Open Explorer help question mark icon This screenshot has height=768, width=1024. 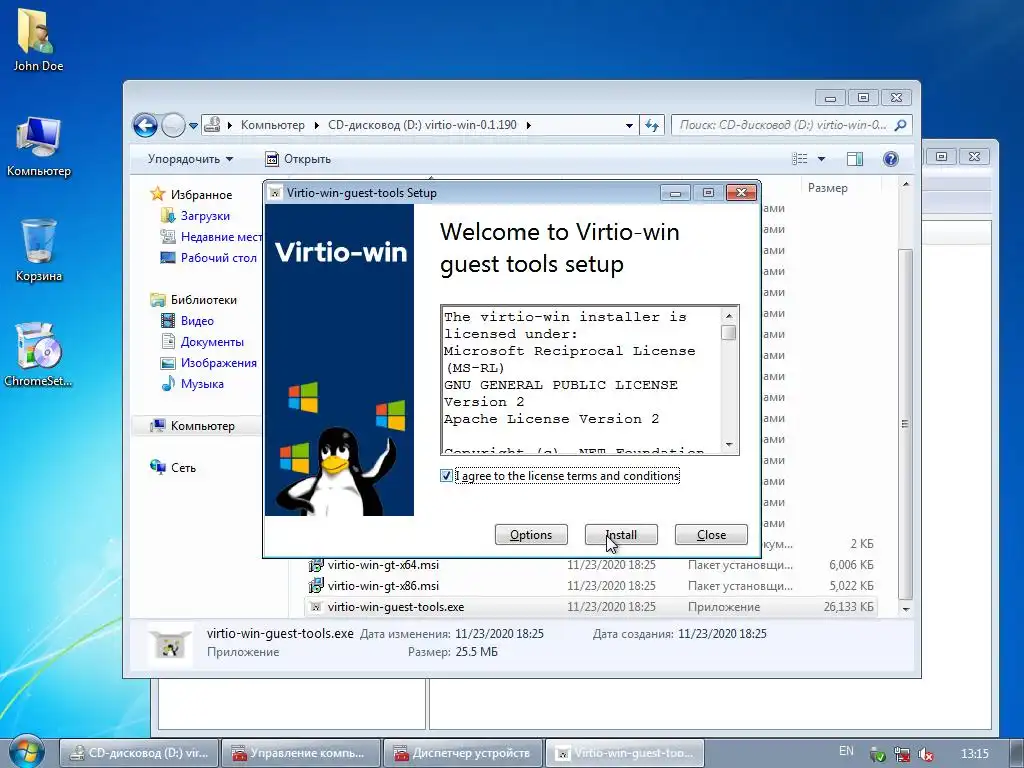coord(890,159)
